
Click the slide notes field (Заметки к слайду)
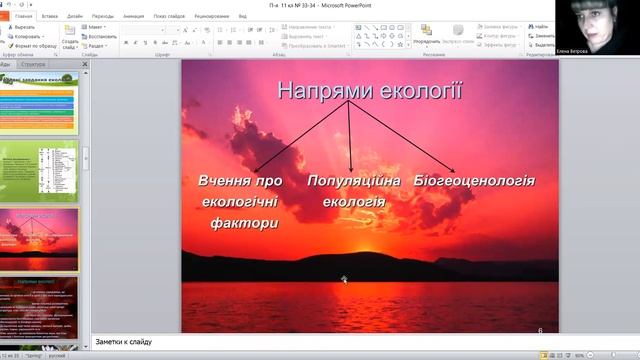pos(365,342)
